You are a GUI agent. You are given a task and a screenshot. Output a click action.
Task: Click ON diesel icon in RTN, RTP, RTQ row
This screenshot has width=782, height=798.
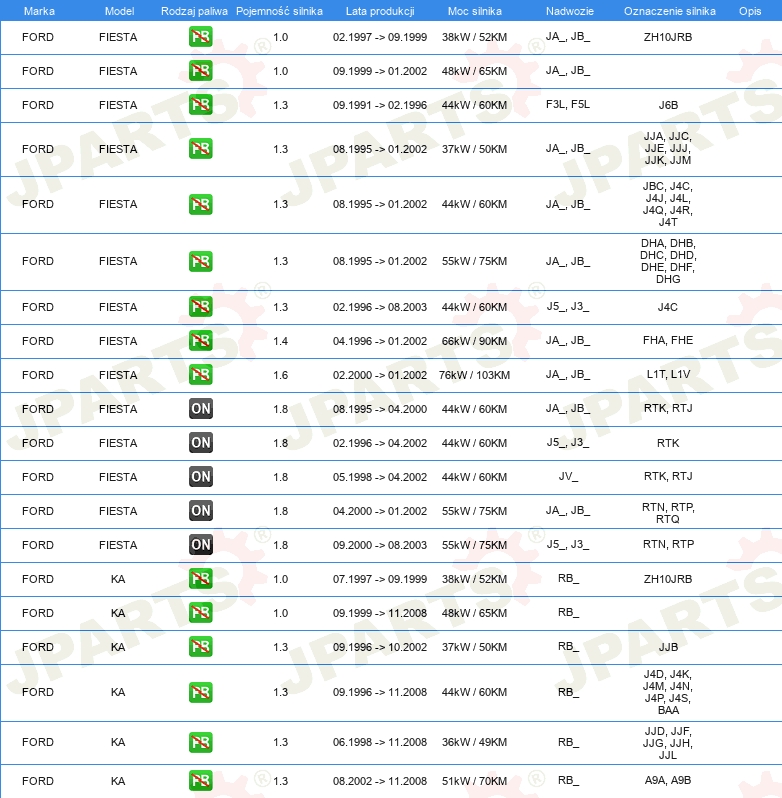click(x=200, y=510)
